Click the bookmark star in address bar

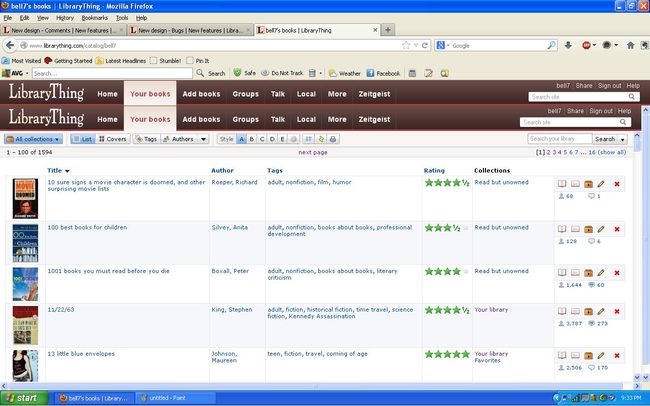click(x=406, y=45)
